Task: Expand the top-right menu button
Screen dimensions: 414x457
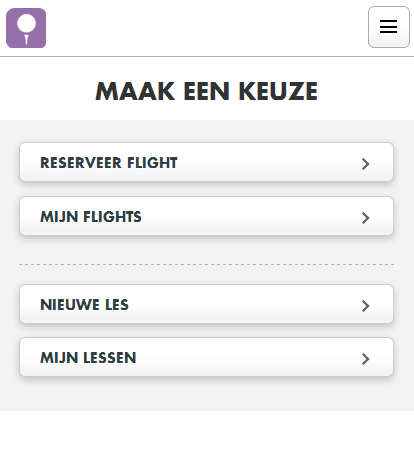Action: [x=389, y=27]
